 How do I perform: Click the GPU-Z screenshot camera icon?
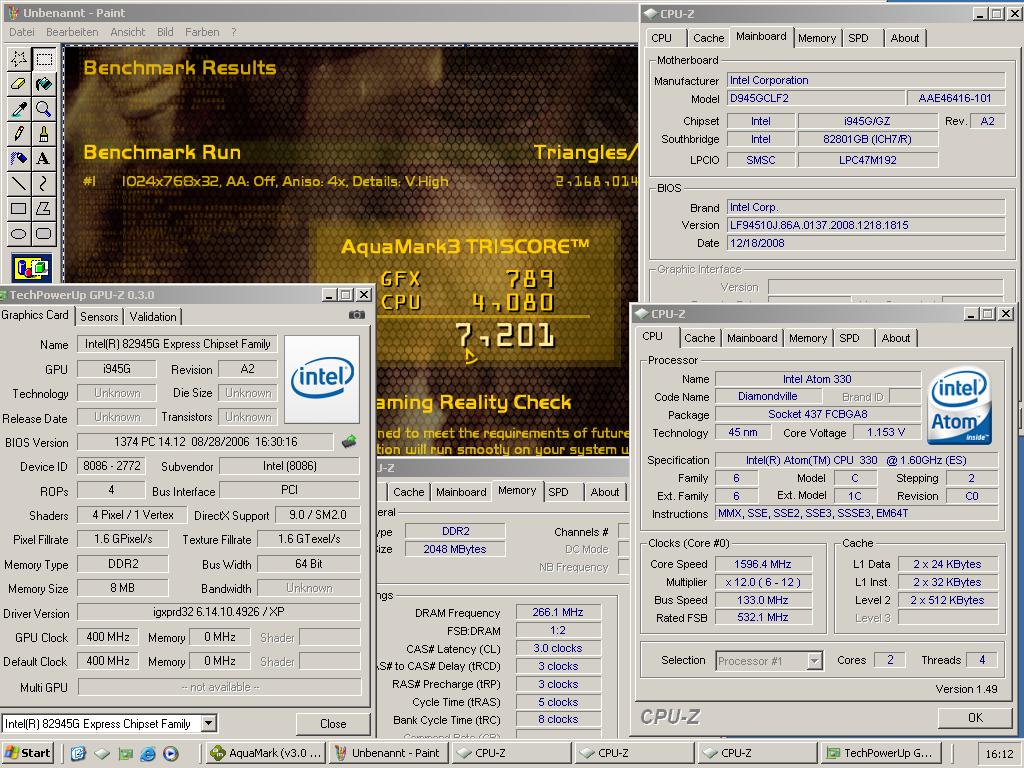pyautogui.click(x=357, y=315)
